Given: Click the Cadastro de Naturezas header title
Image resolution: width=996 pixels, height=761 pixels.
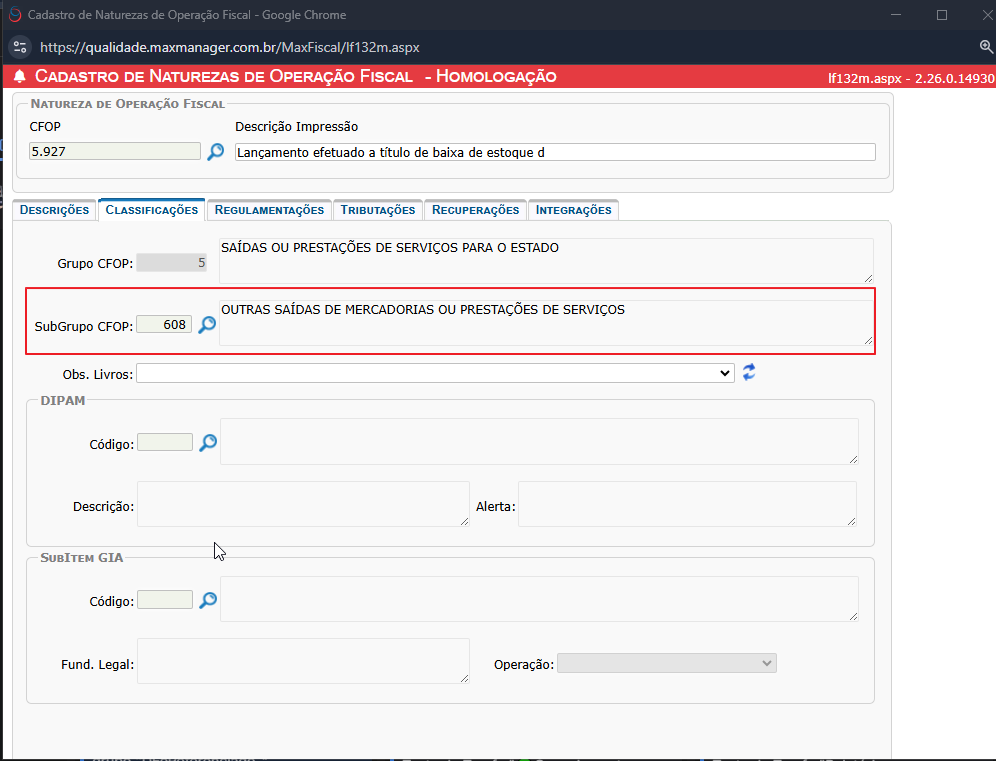Looking at the screenshot, I should (295, 76).
